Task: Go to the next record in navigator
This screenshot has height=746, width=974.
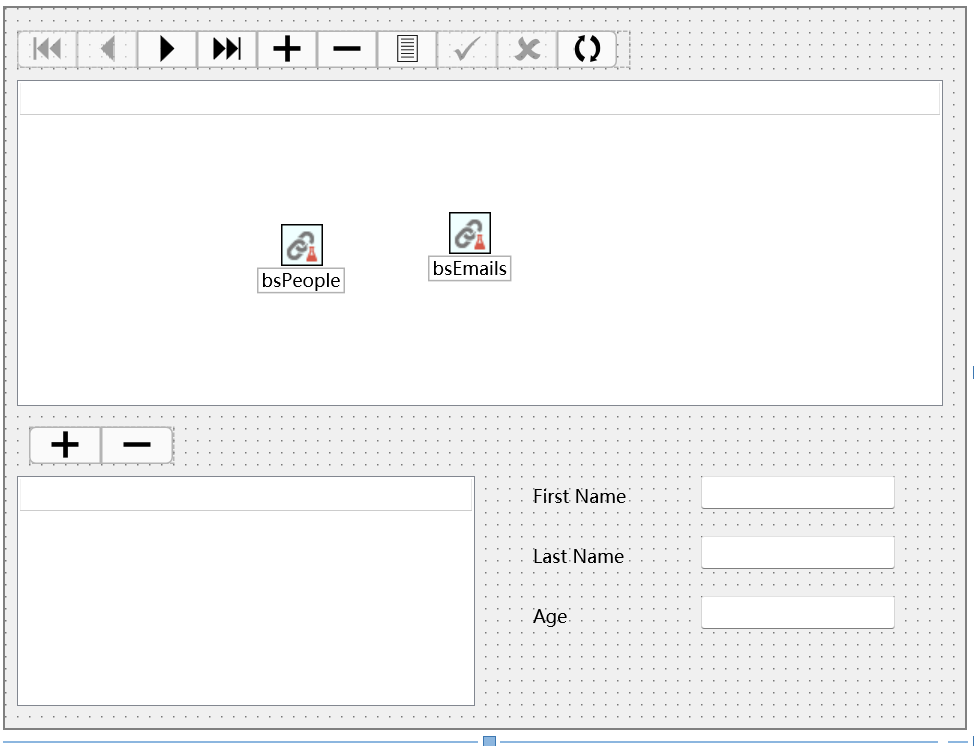Action: coord(166,48)
